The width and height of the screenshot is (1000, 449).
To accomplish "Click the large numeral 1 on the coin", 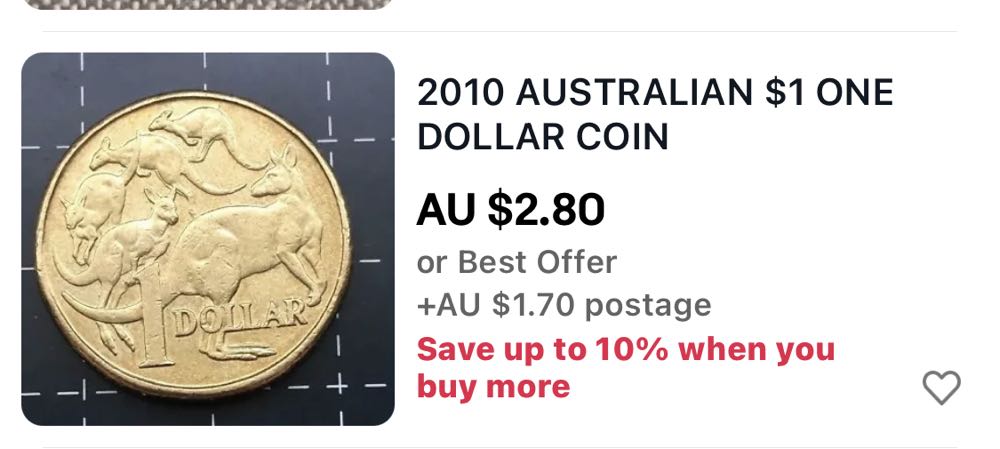I will pos(152,318).
